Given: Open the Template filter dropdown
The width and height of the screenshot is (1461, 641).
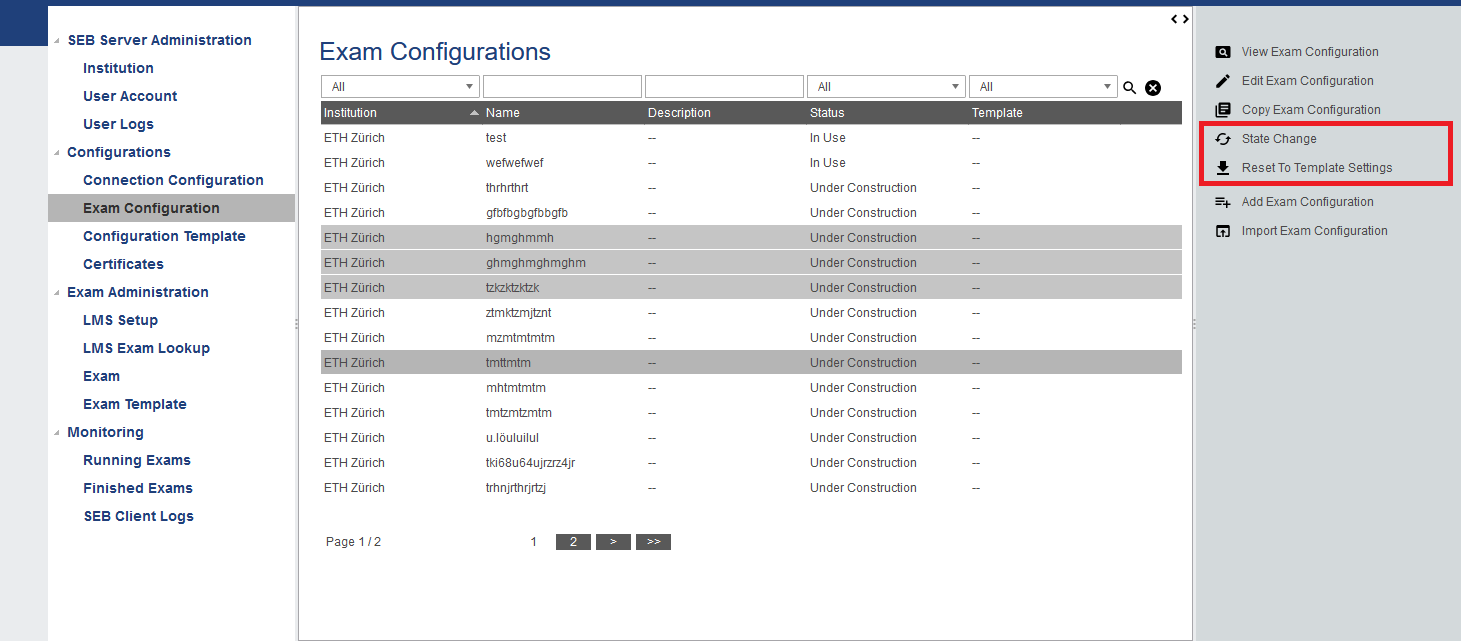Looking at the screenshot, I should coord(1043,87).
